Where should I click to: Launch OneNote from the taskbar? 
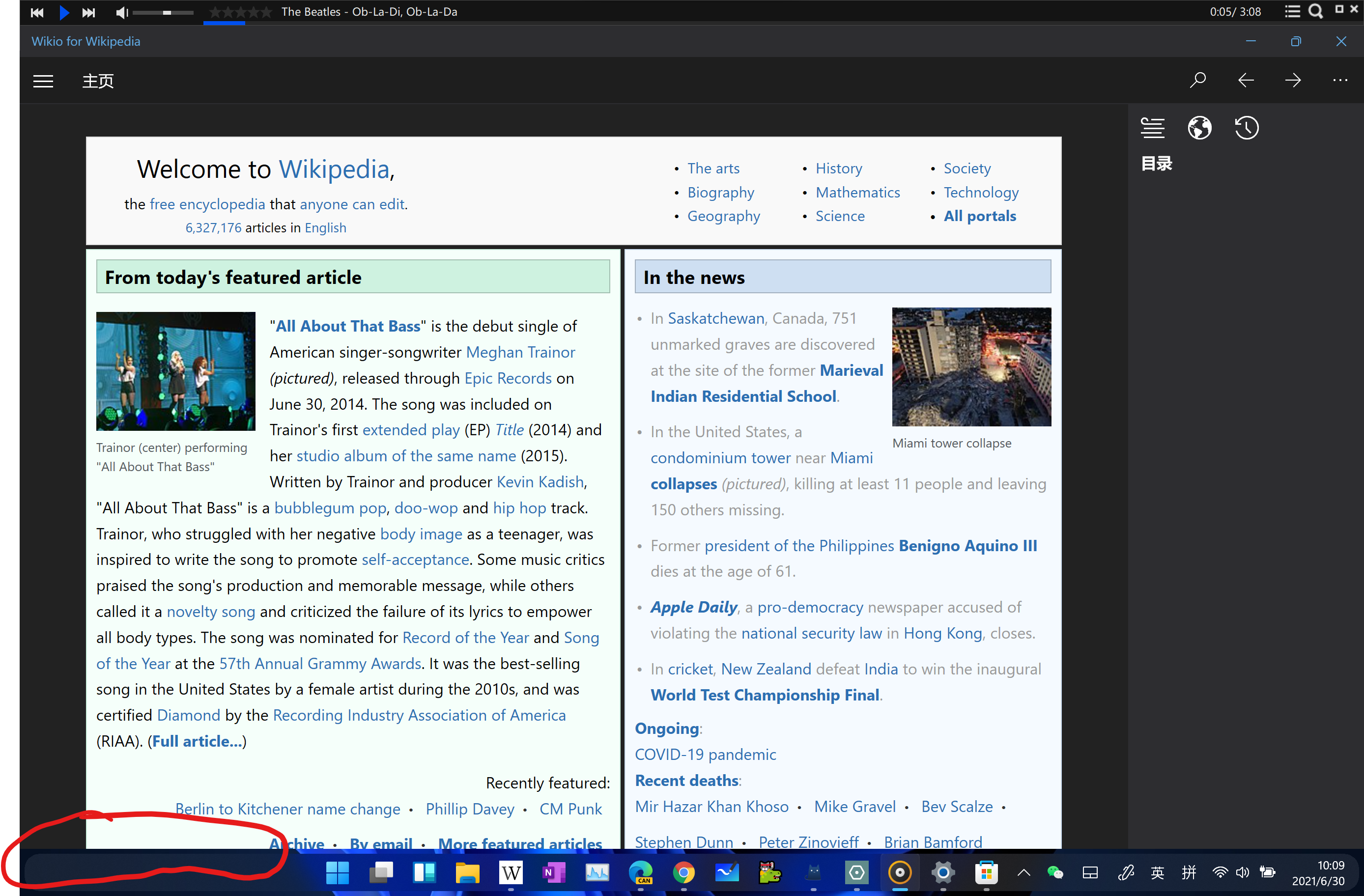pyautogui.click(x=554, y=872)
